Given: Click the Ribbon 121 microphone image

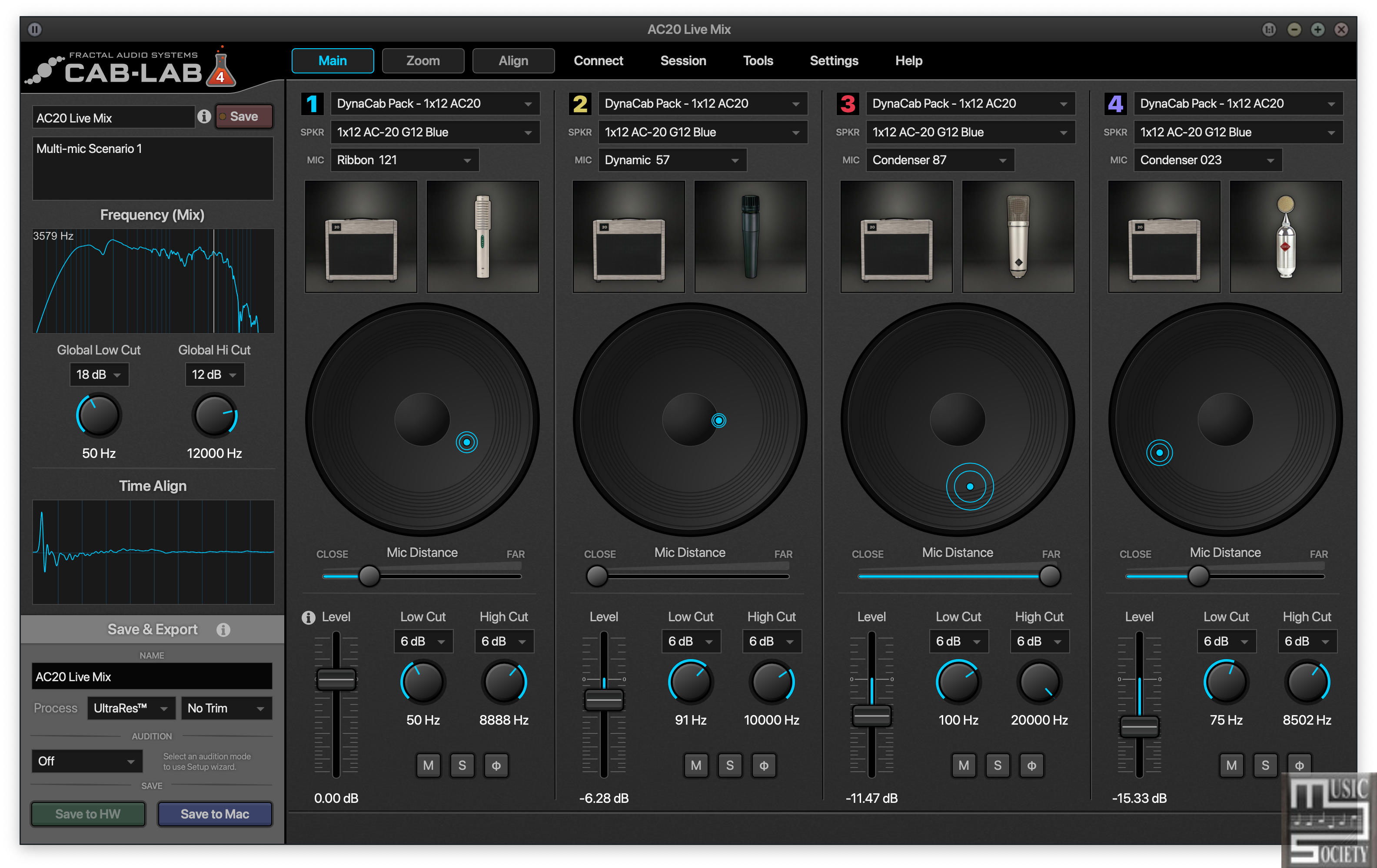Looking at the screenshot, I should pos(482,237).
